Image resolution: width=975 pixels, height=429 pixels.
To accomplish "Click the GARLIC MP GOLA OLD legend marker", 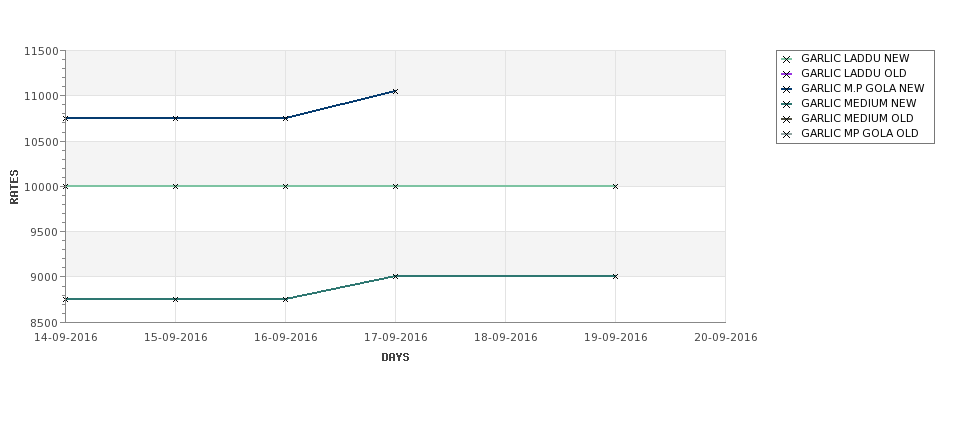I will (x=787, y=134).
